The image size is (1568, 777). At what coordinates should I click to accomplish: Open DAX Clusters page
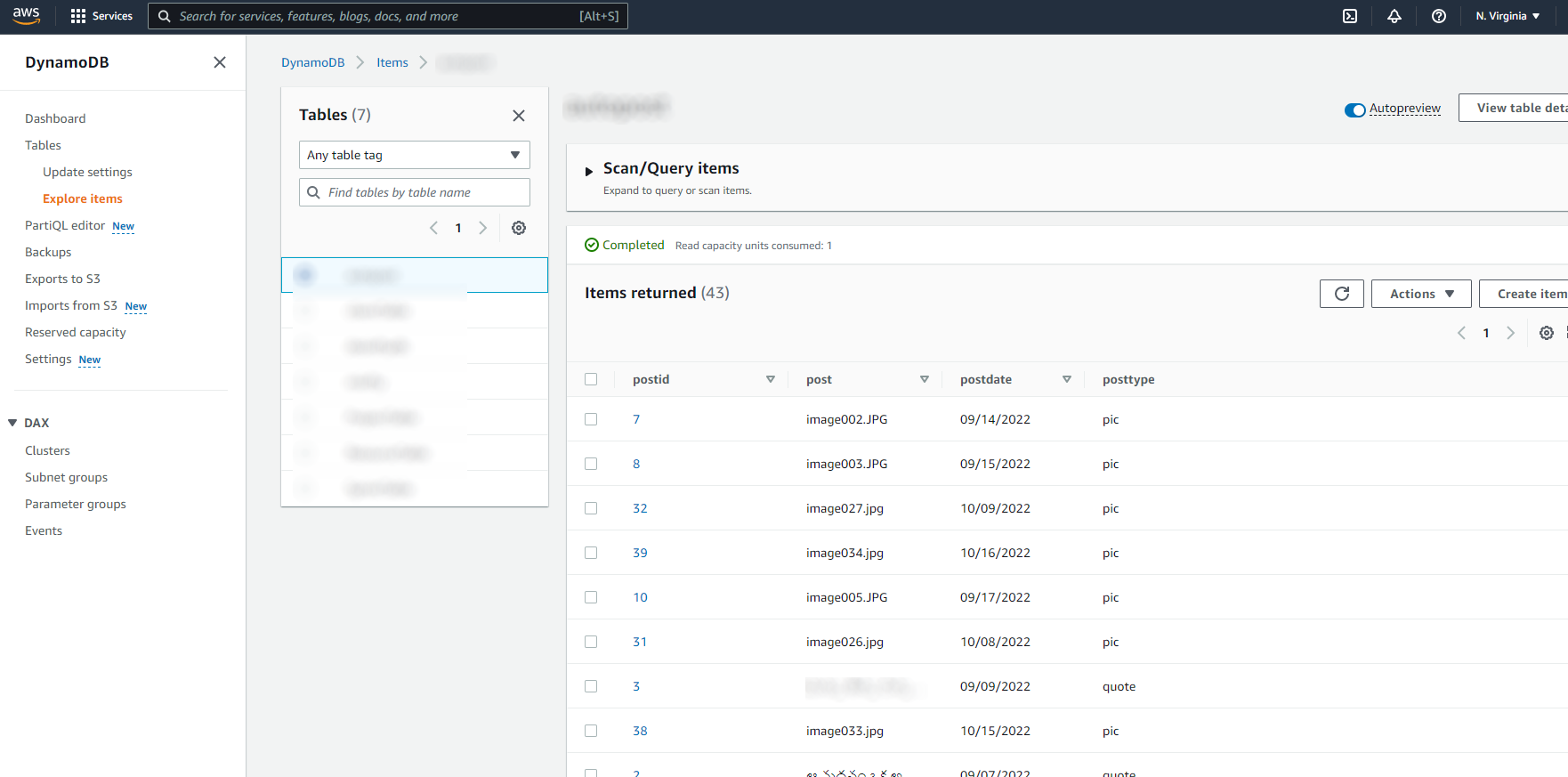pos(47,450)
